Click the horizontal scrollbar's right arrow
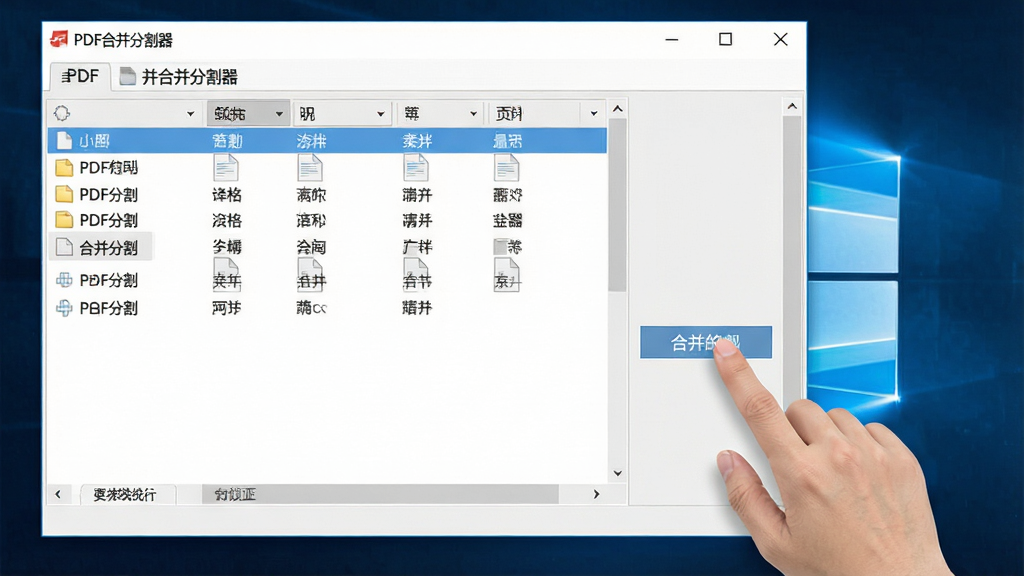Screen dimensions: 1024x576 [596, 494]
